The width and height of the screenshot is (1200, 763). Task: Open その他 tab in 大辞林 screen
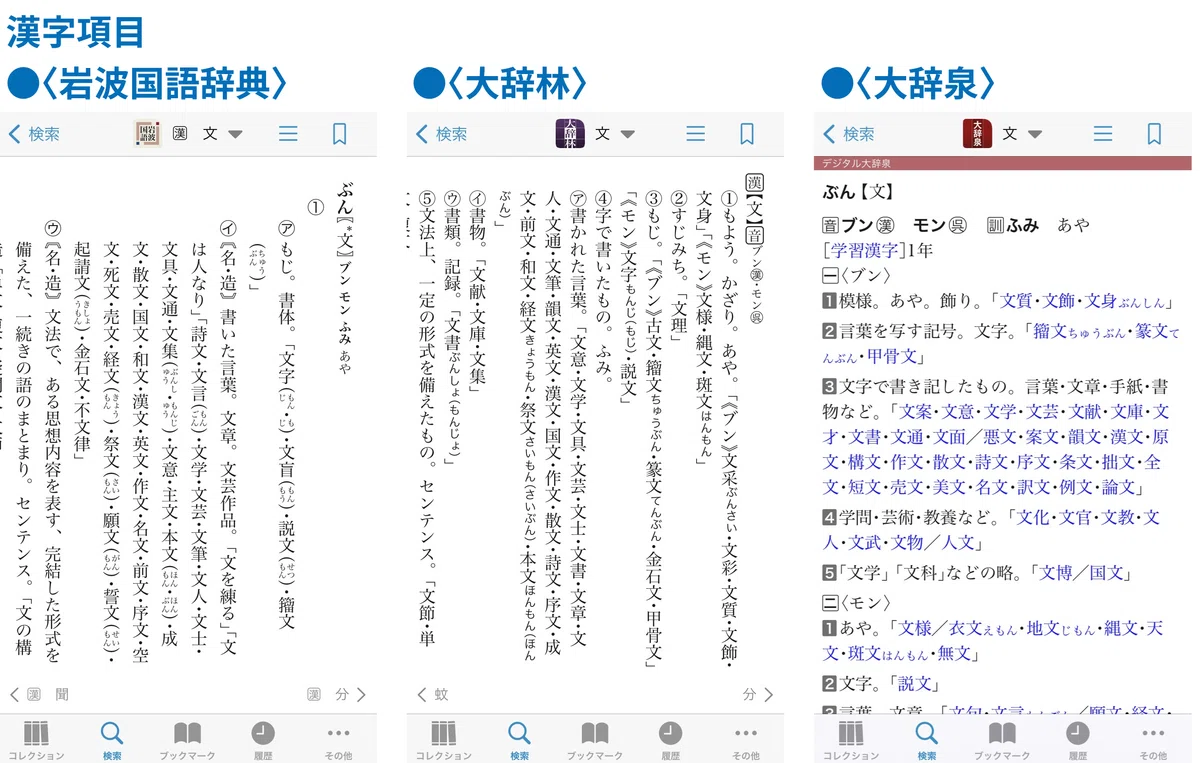[x=746, y=741]
